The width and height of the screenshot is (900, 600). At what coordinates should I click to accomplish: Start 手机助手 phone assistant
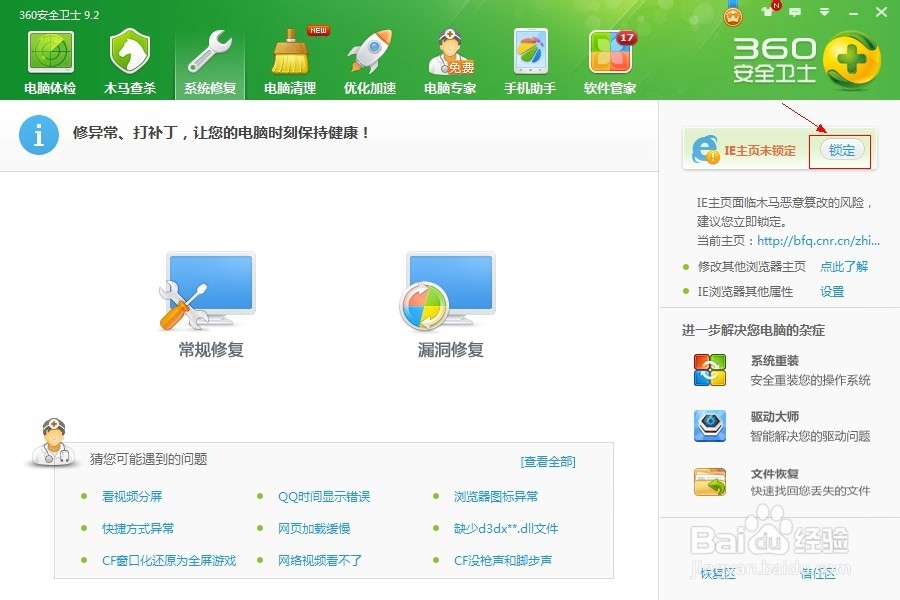point(529,60)
